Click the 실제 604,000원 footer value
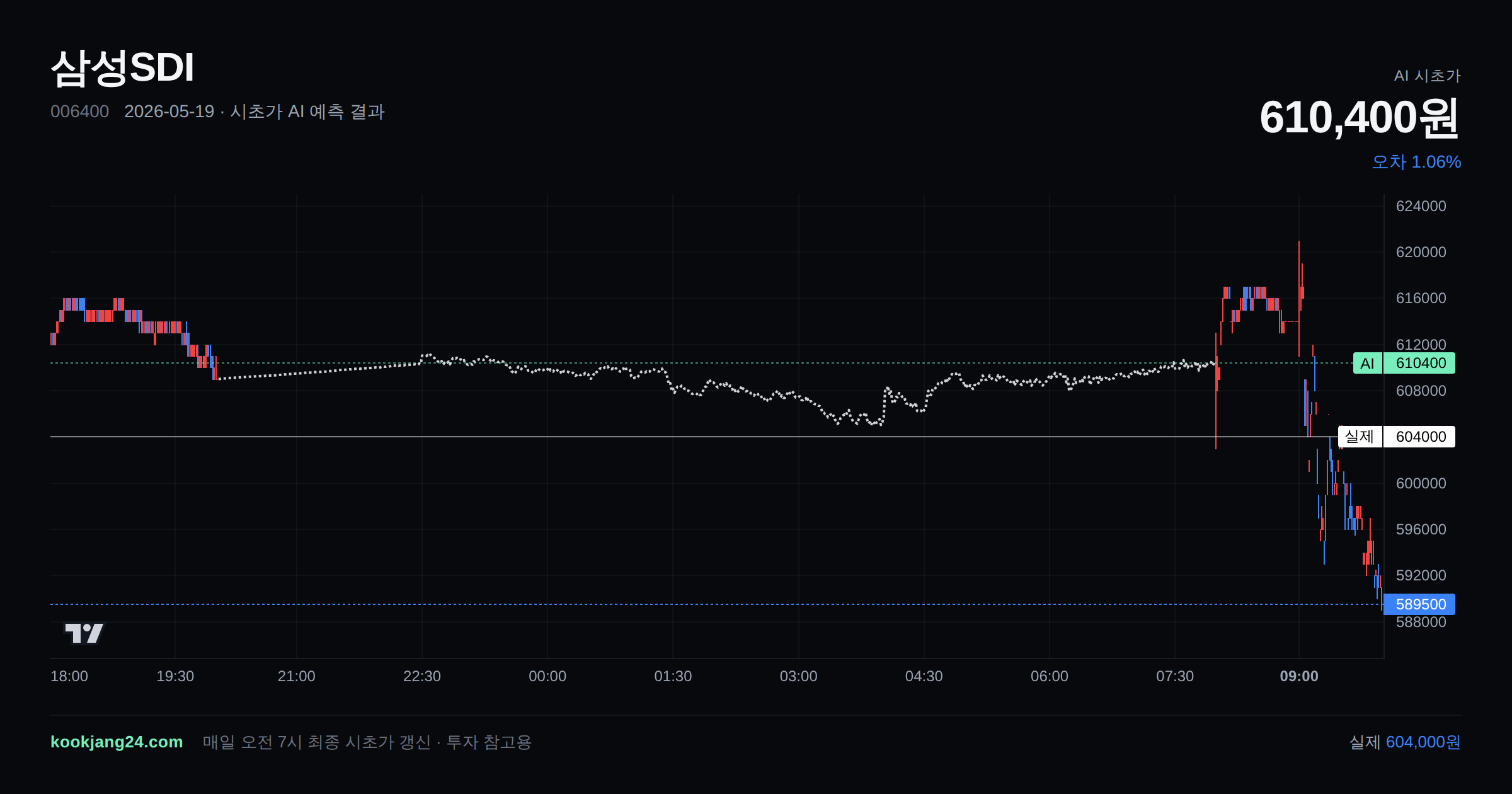 [1405, 742]
